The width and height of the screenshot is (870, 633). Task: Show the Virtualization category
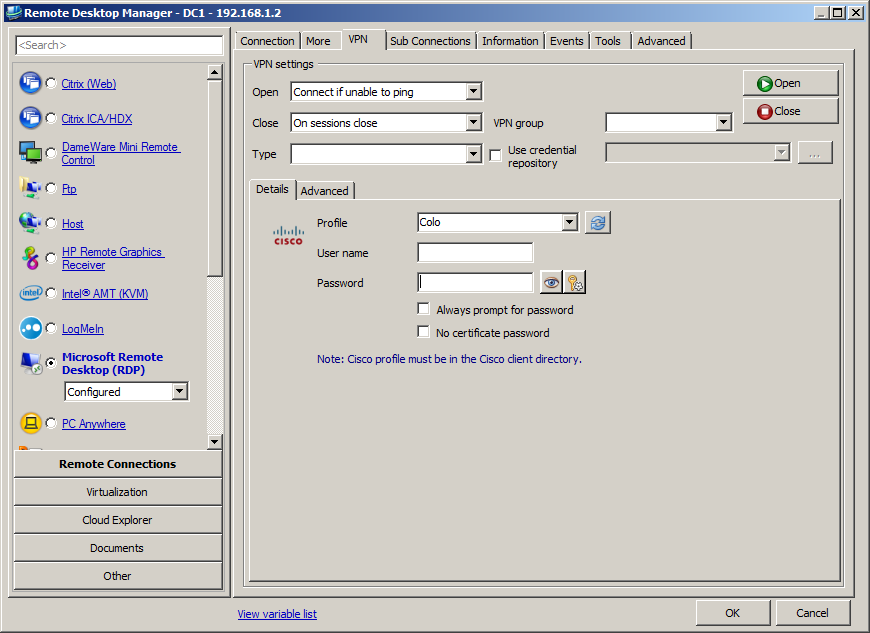[x=117, y=492]
